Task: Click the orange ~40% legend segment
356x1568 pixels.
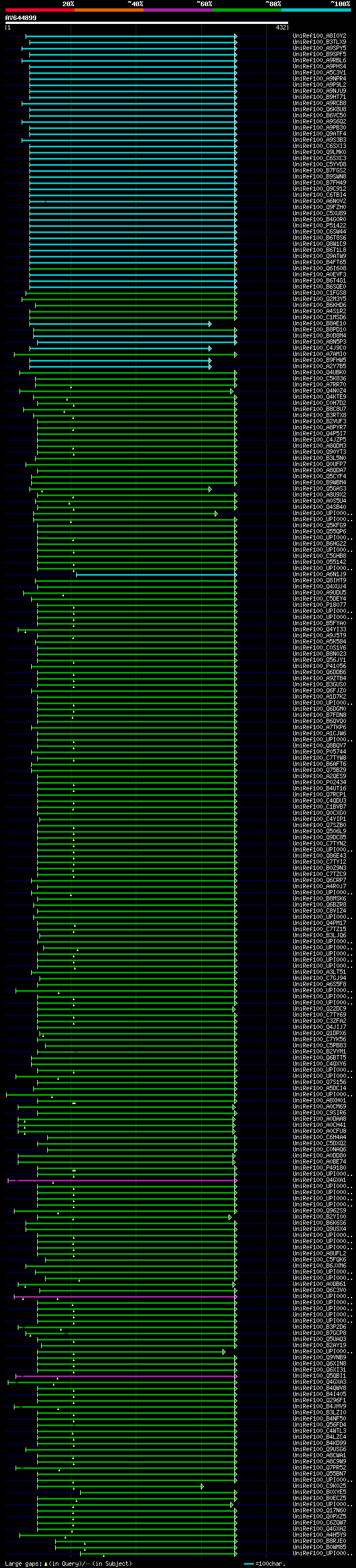Action: [109, 10]
